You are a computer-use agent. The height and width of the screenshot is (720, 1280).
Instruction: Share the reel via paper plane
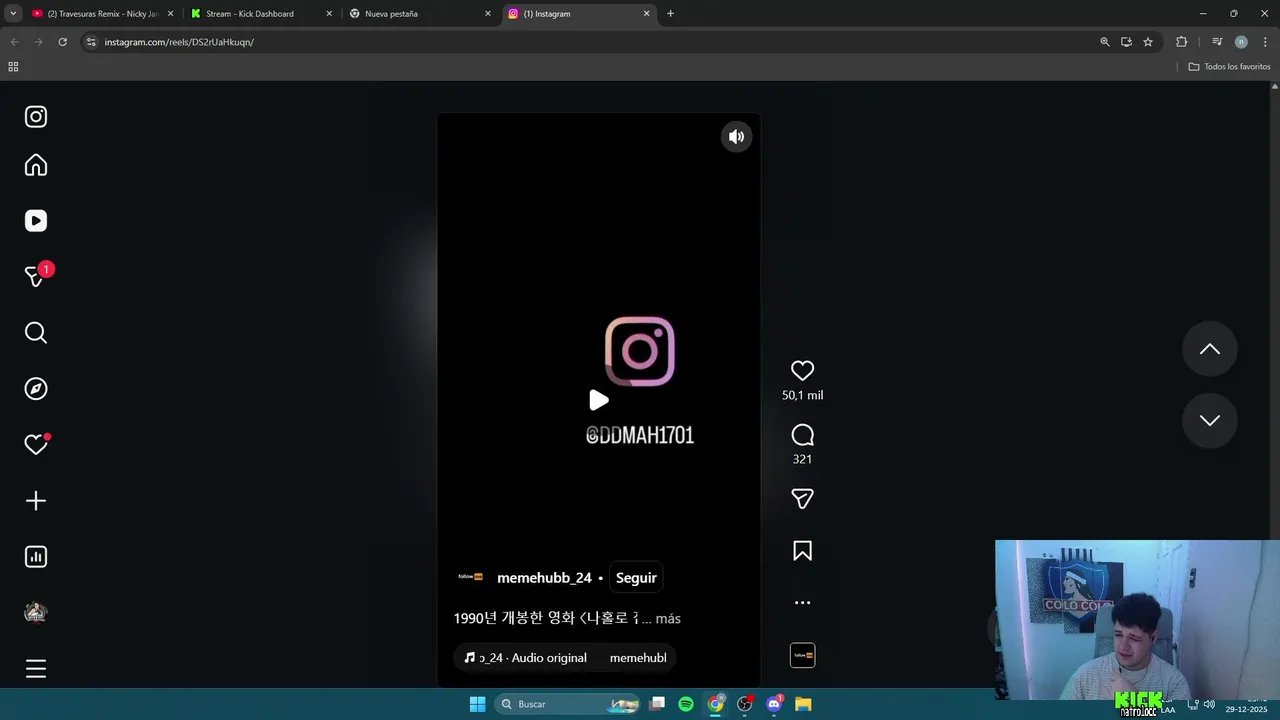click(802, 499)
